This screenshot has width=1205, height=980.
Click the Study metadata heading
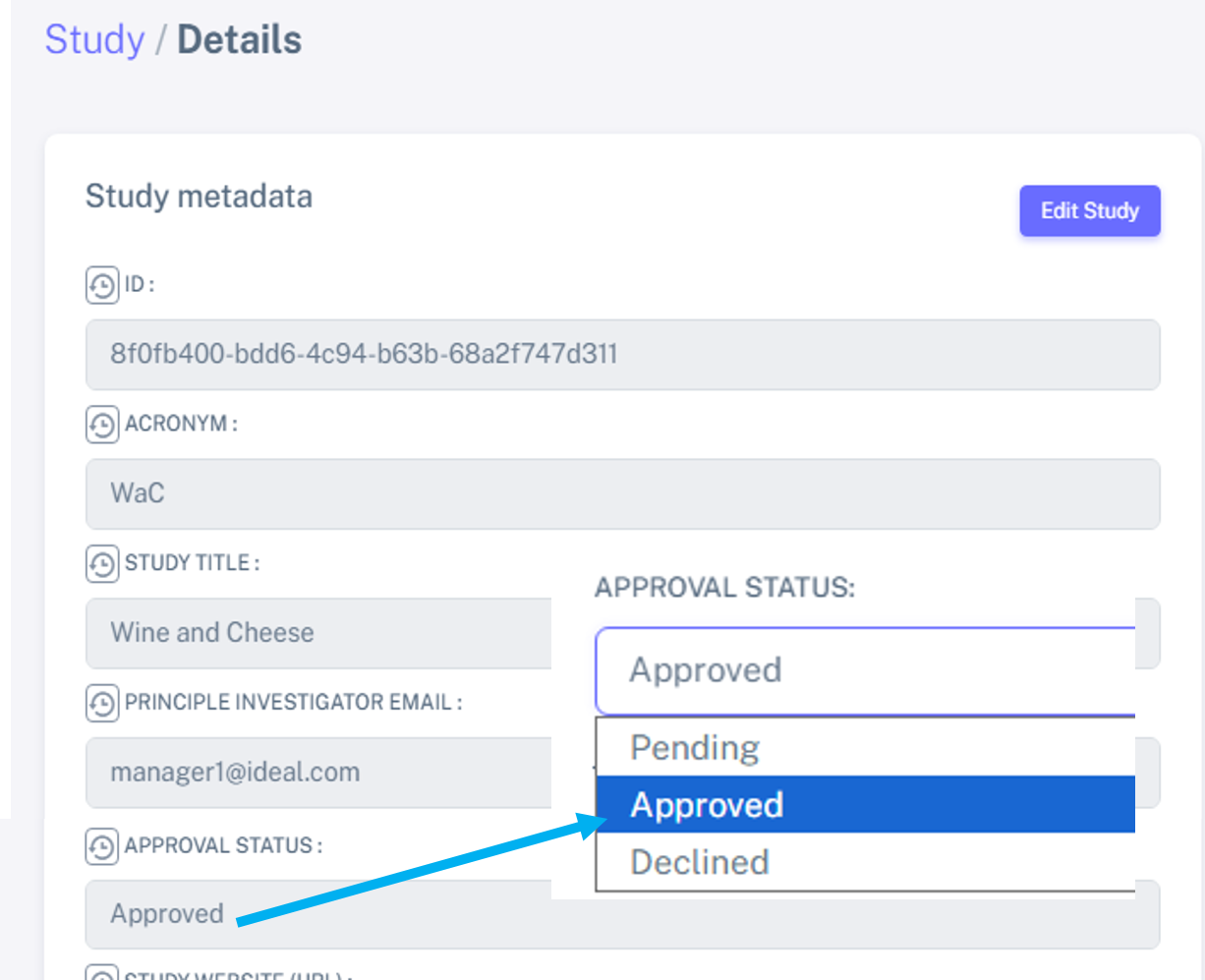click(x=199, y=196)
